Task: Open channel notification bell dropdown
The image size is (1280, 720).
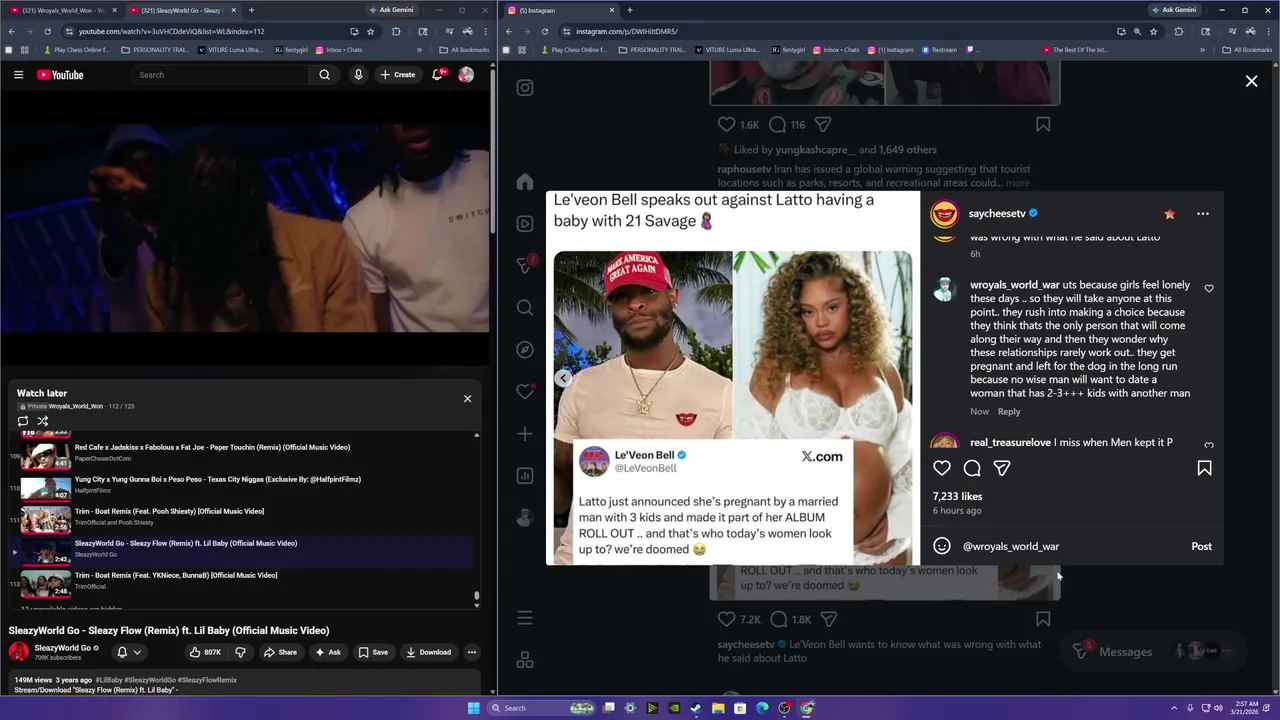Action: 128,652
